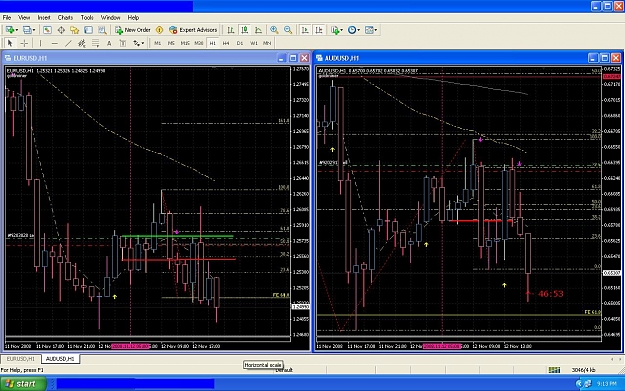Toggle the Market Watch panel
Image resolution: width=625 pixels, height=391 pixels.
click(x=47, y=30)
